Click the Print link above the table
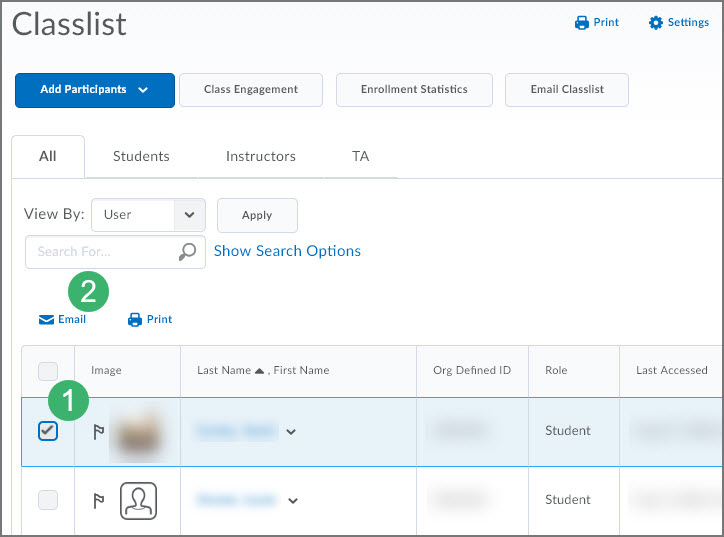 tap(159, 319)
